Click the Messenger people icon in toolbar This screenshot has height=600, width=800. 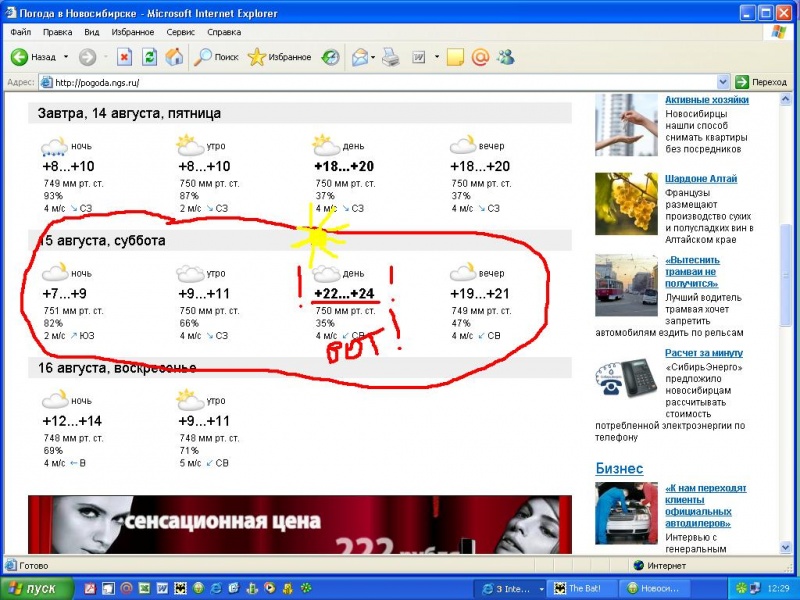(x=506, y=57)
